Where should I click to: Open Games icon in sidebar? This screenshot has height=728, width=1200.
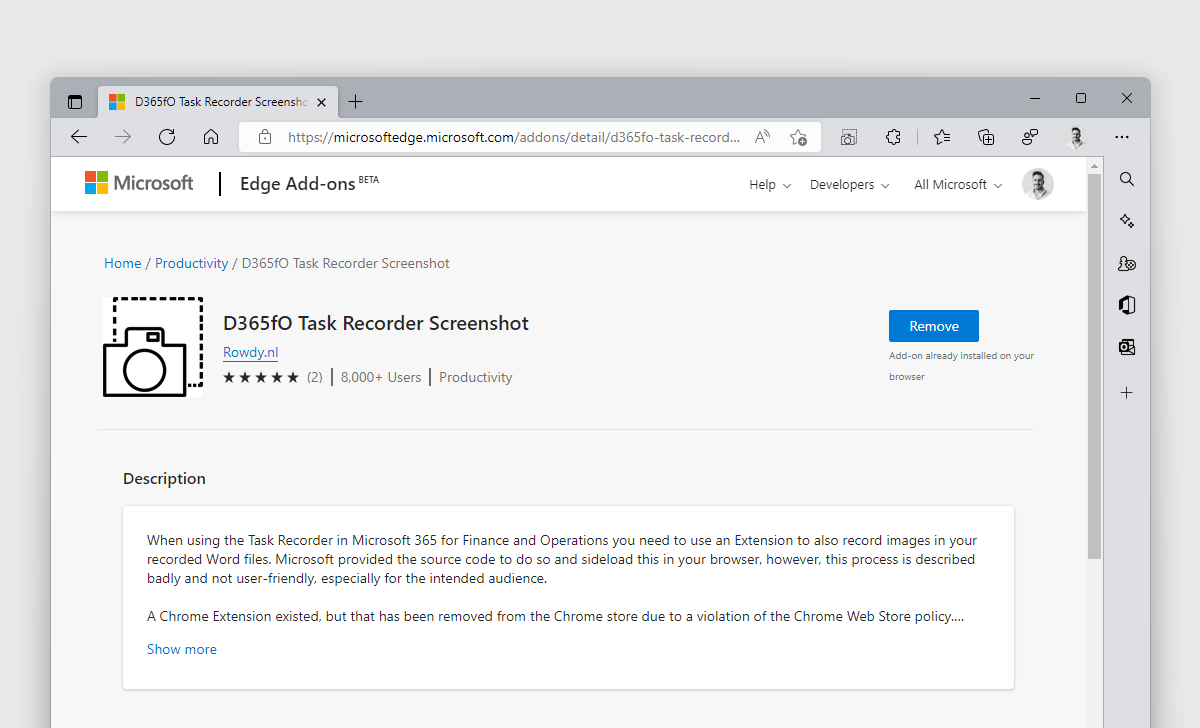(x=1127, y=264)
